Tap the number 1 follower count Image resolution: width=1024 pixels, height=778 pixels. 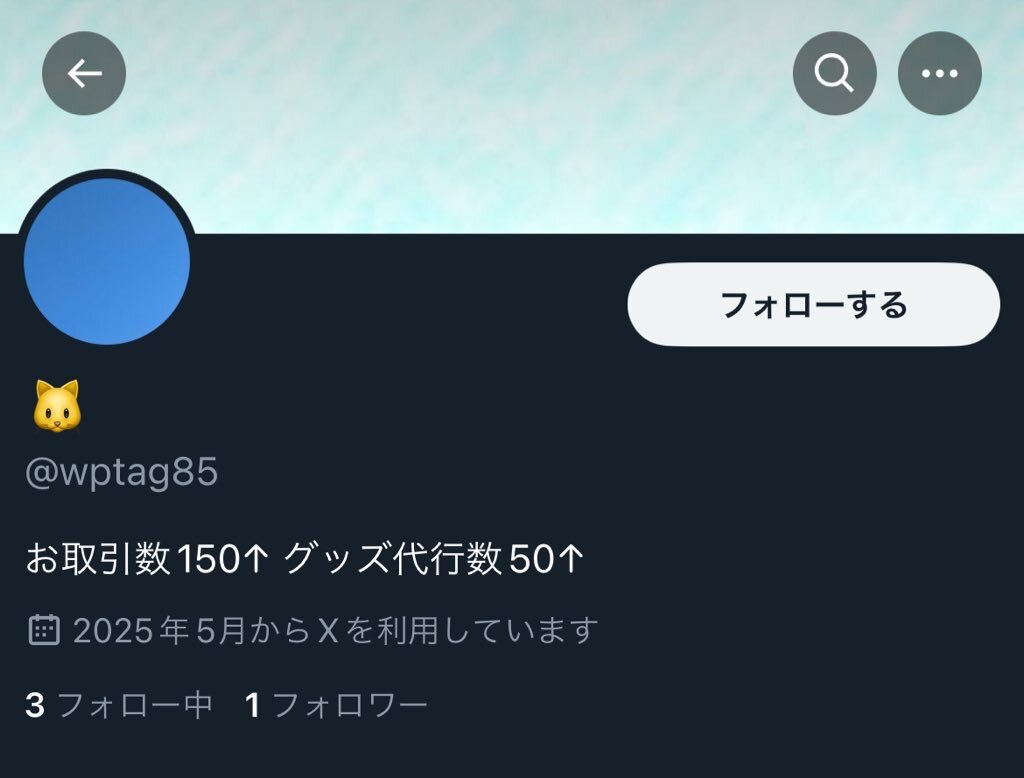point(253,705)
